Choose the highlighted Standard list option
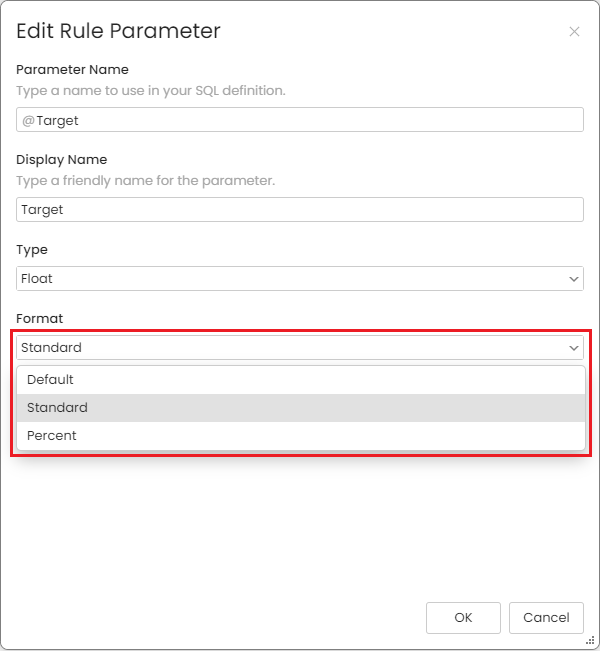 click(301, 408)
